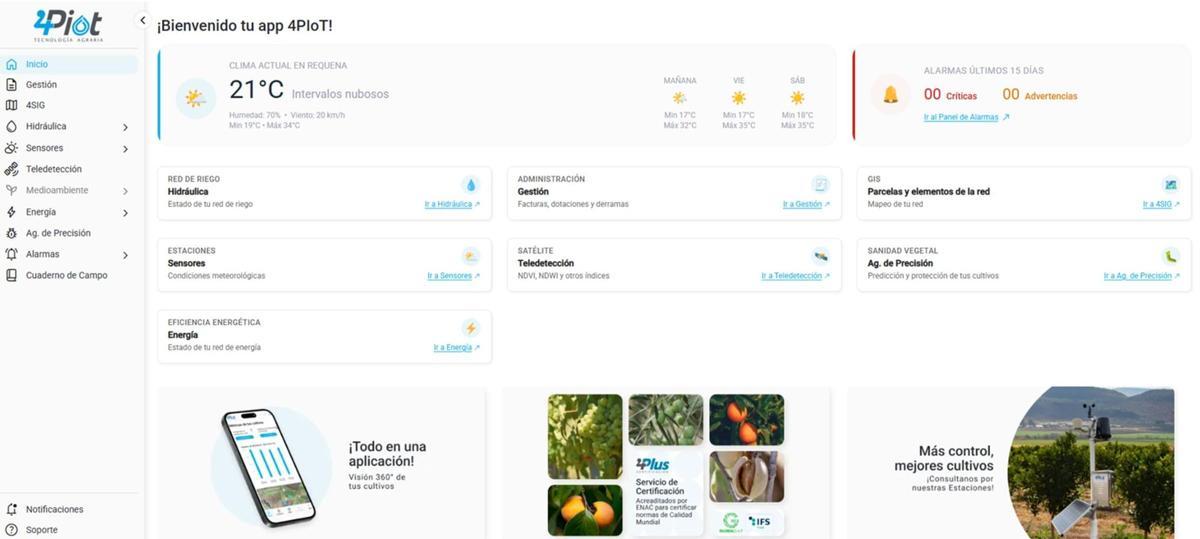The width and height of the screenshot is (1200, 539).
Task: Follow the Ir a Energía link
Action: [x=456, y=348]
